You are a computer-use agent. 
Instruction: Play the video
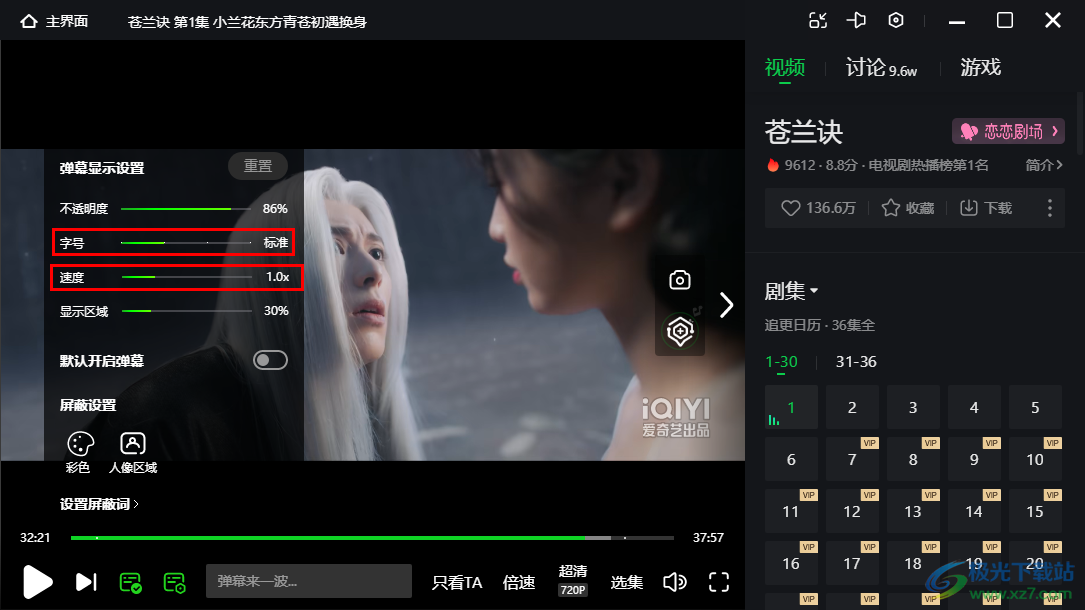tap(37, 582)
